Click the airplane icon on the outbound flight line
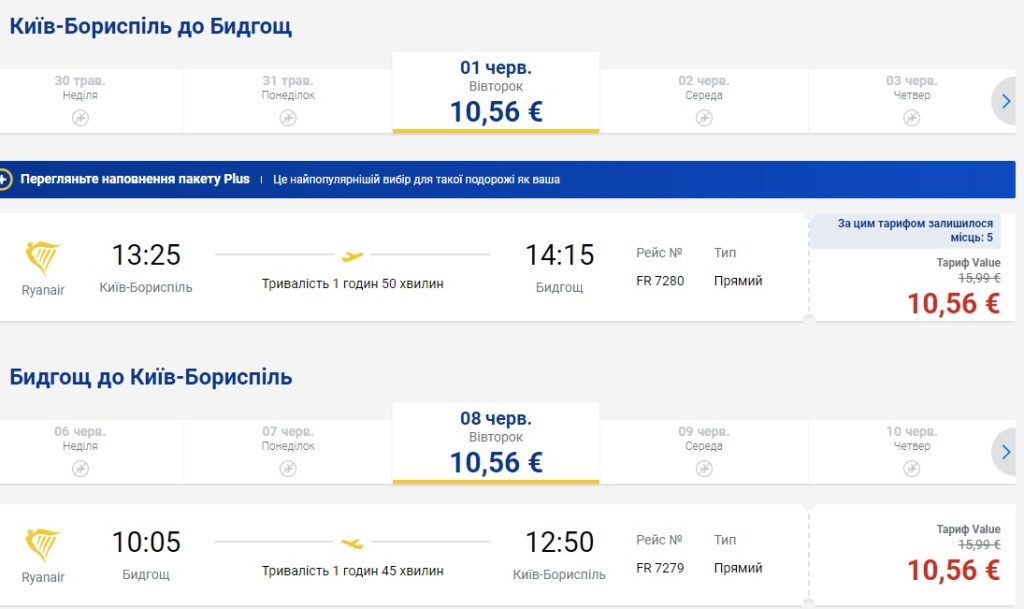 [x=352, y=256]
